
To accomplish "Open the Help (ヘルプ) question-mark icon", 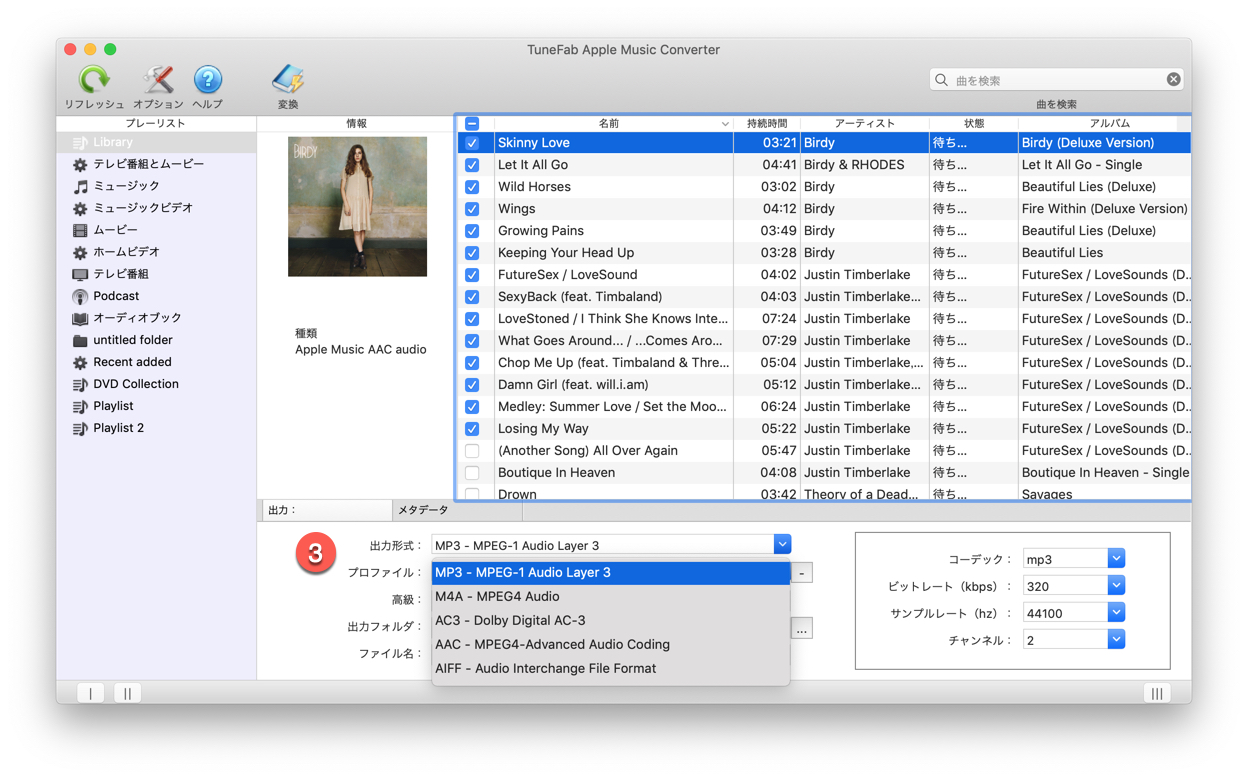I will pyautogui.click(x=208, y=80).
